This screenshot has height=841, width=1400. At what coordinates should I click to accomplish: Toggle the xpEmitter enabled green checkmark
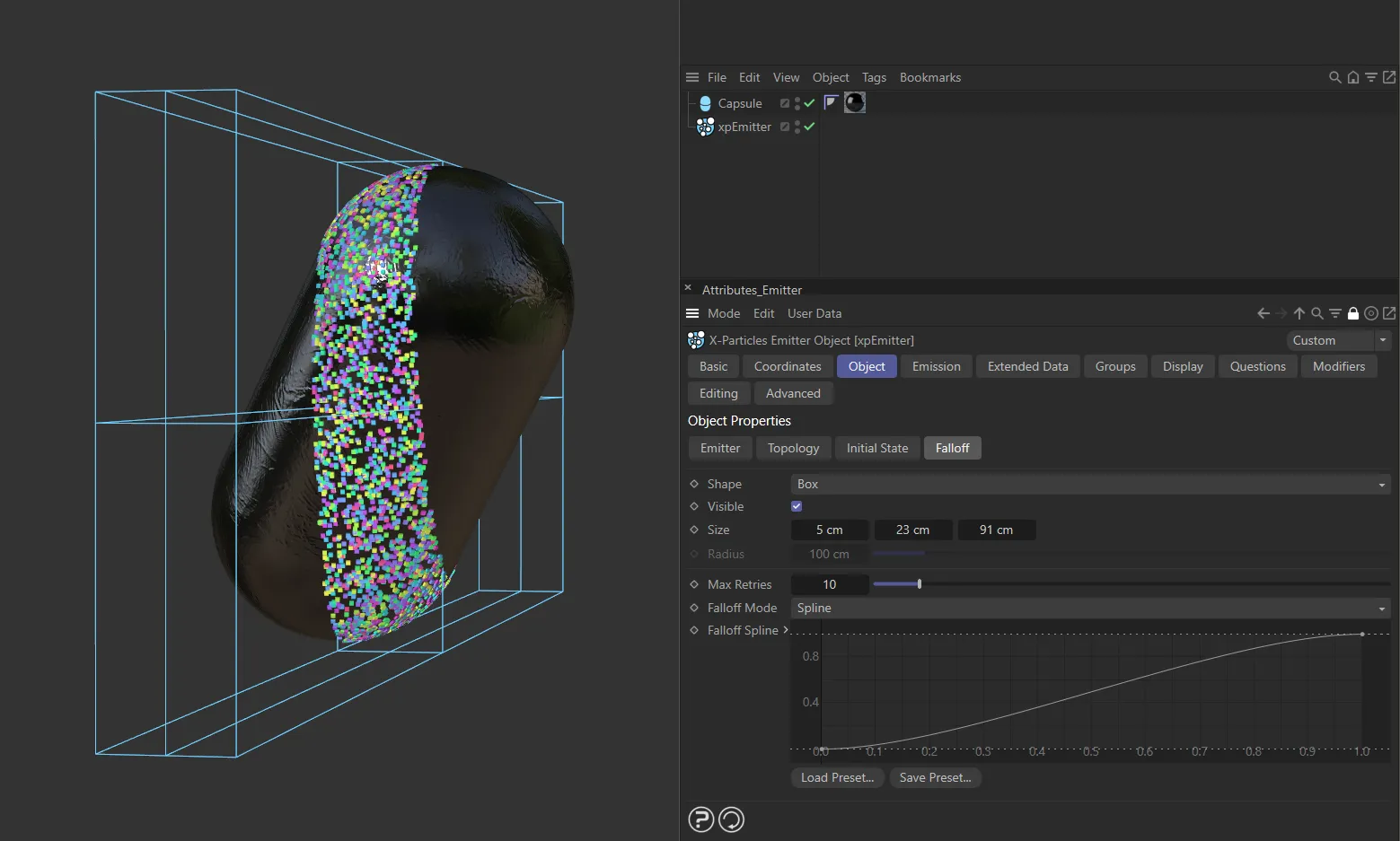point(810,127)
